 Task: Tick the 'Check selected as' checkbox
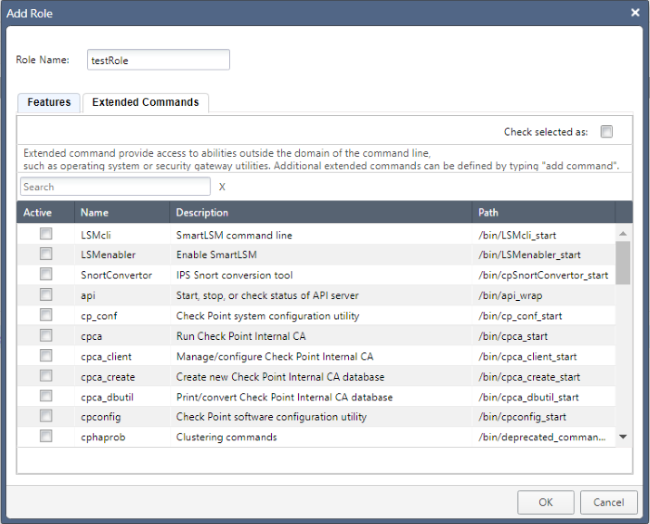pos(606,132)
